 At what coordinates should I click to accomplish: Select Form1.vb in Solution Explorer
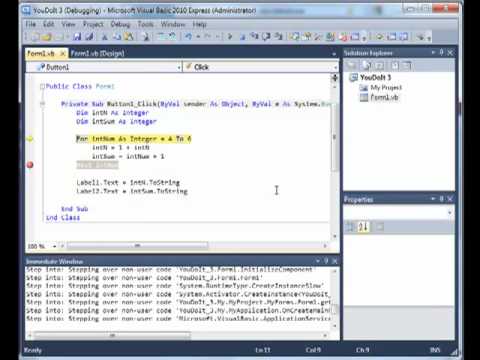(x=384, y=97)
